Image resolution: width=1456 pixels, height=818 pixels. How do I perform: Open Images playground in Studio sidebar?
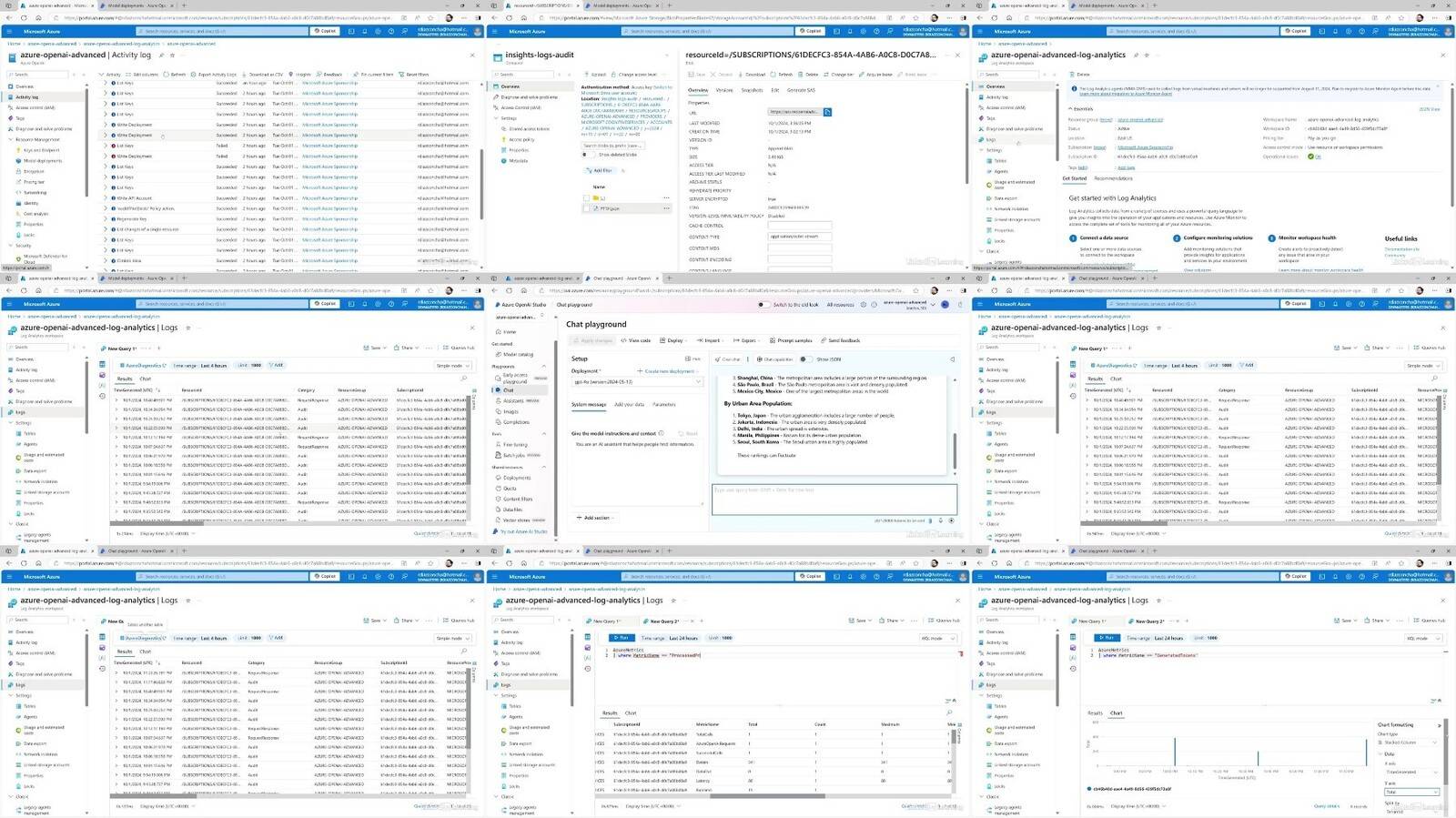(x=509, y=411)
